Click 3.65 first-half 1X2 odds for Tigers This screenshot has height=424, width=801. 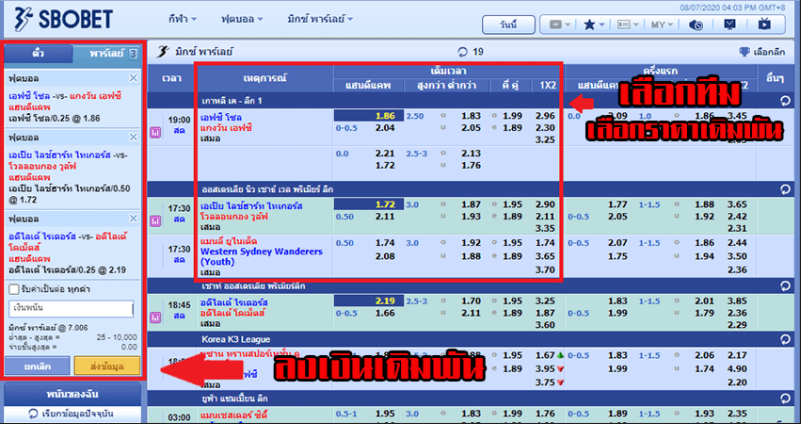tap(737, 204)
